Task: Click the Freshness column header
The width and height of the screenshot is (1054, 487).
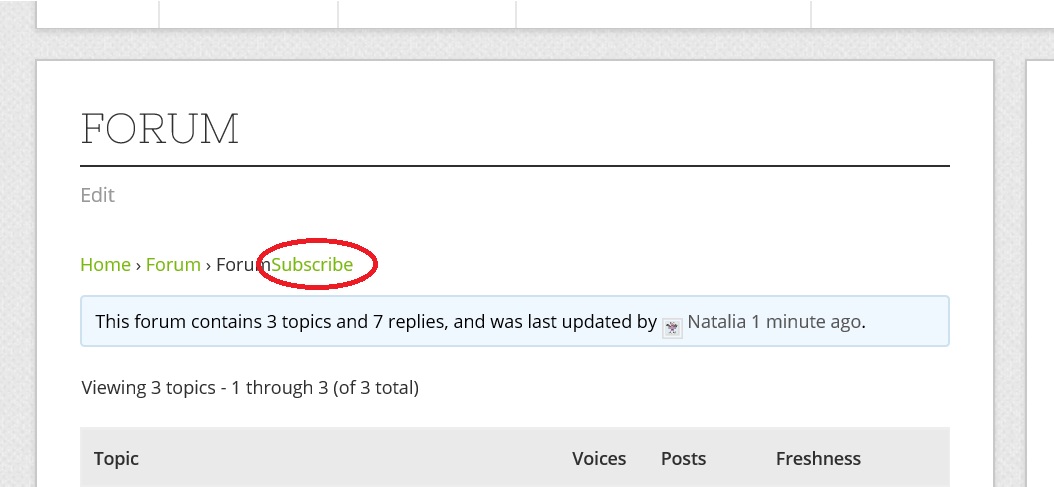Action: coord(818,459)
